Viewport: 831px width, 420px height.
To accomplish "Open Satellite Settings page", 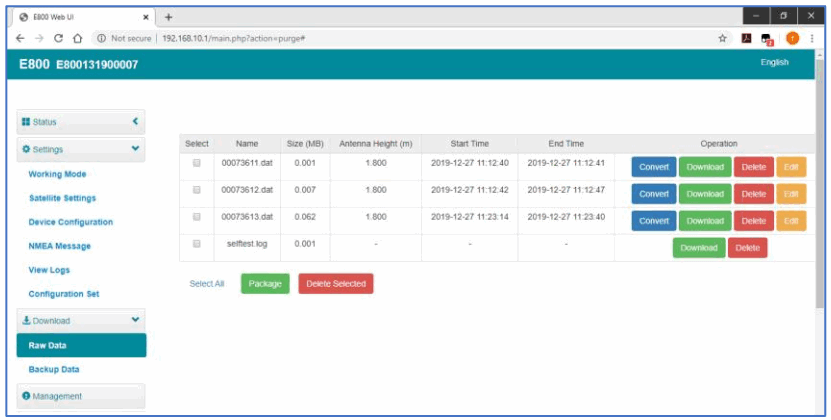I will point(63,198).
